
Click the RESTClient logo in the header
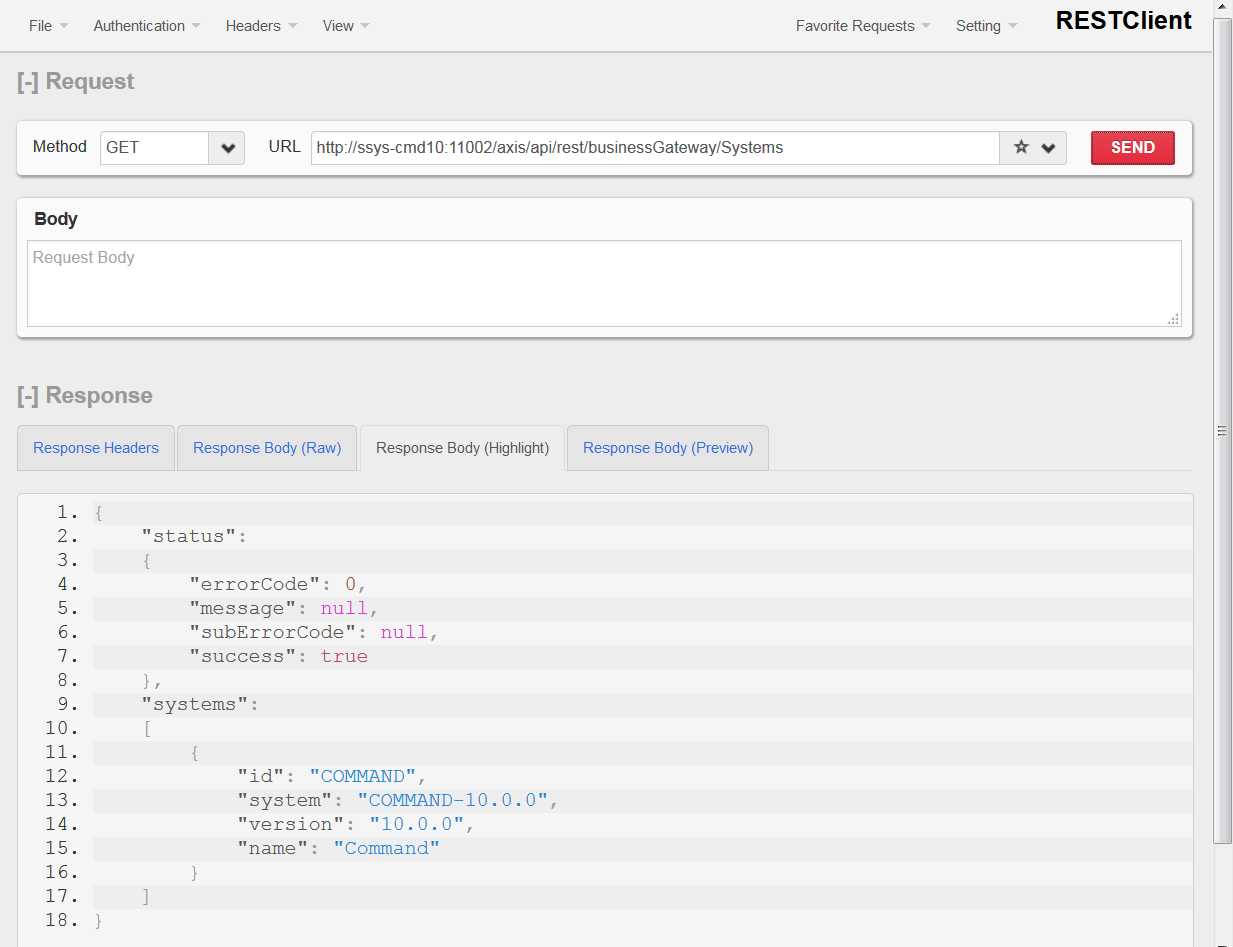[x=1122, y=20]
